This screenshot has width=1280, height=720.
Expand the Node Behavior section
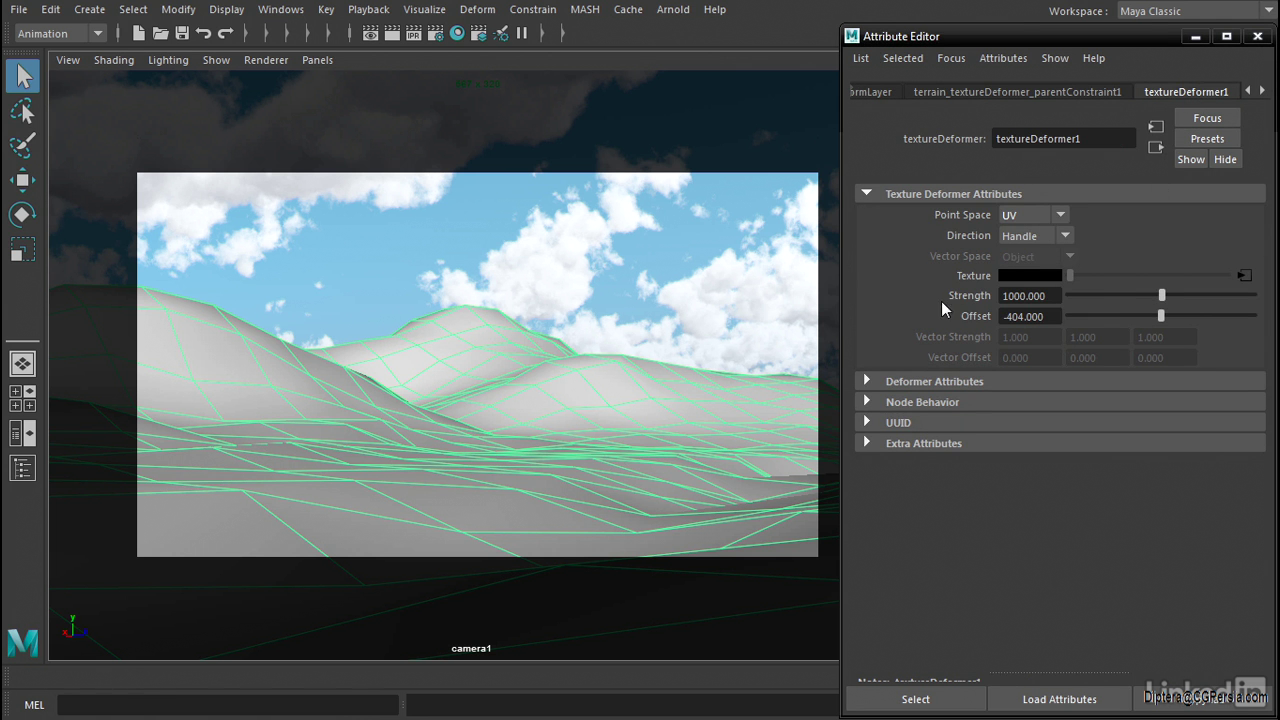(x=867, y=401)
